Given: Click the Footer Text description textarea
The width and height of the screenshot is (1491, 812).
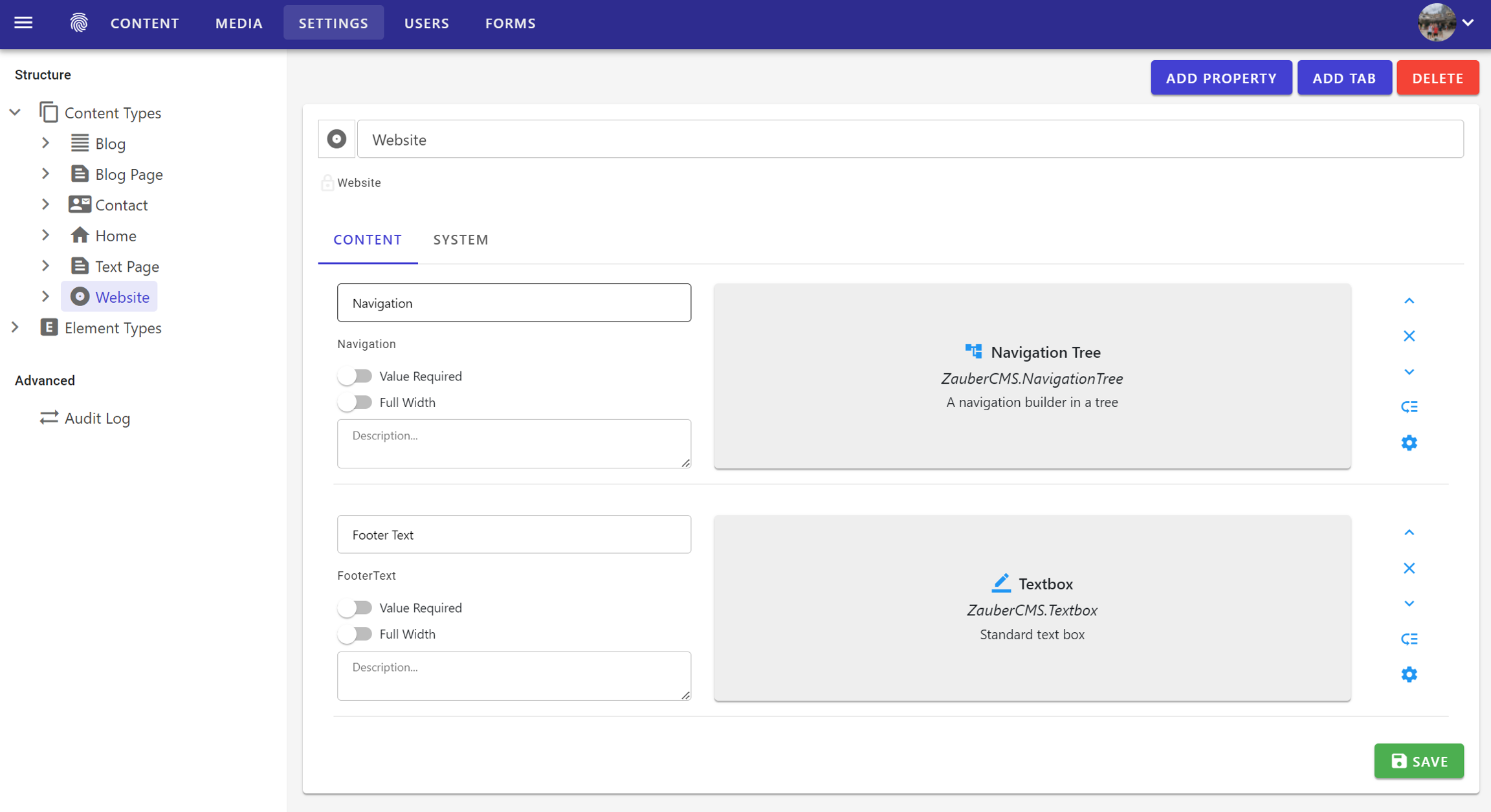Looking at the screenshot, I should [514, 675].
